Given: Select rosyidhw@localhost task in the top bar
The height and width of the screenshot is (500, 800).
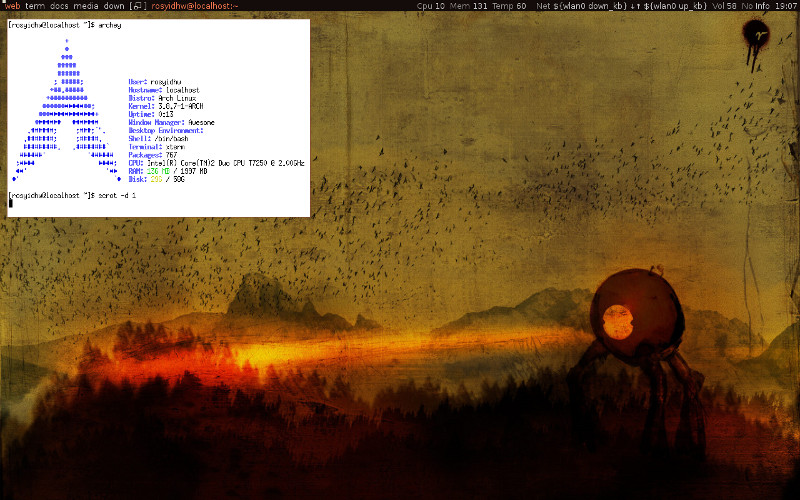Looking at the screenshot, I should (x=195, y=6).
